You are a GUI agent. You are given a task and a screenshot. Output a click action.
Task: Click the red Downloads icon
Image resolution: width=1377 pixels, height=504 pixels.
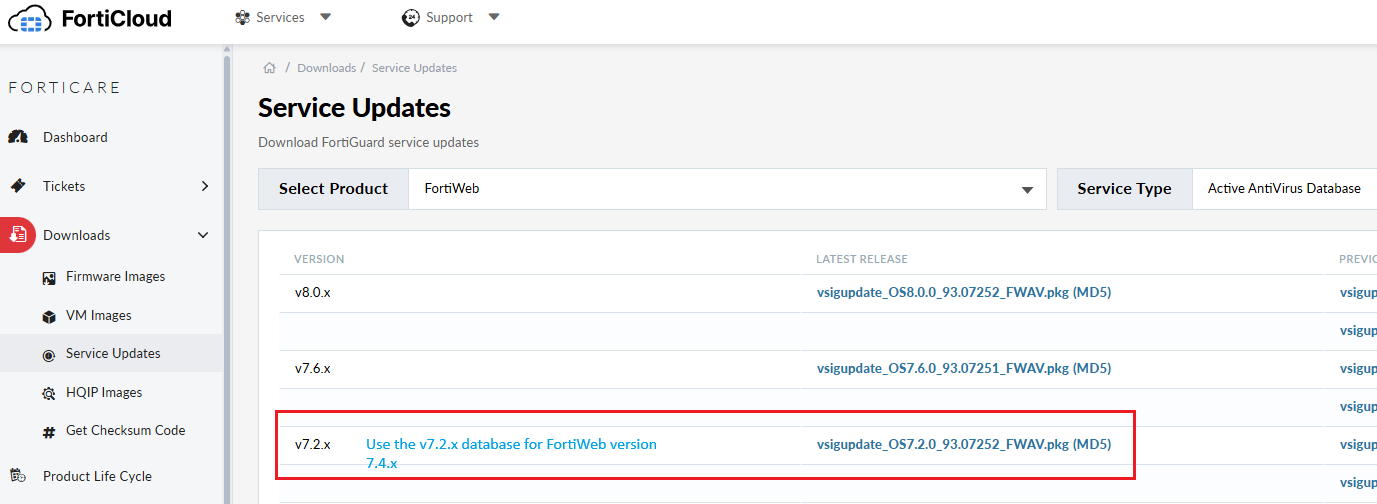[18, 235]
